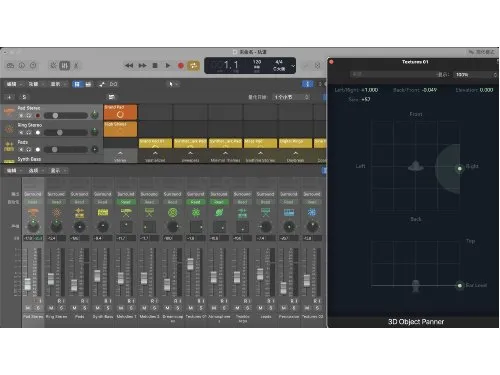
Task: Start recording with the red record button
Action: (x=181, y=66)
